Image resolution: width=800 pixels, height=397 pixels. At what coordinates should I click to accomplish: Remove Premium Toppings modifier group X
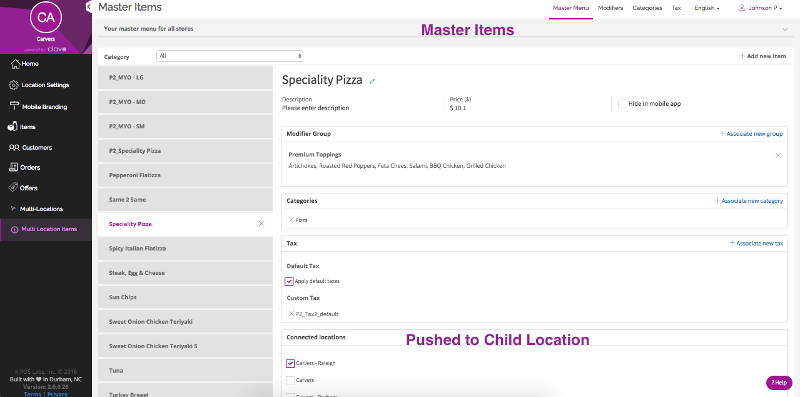(778, 155)
